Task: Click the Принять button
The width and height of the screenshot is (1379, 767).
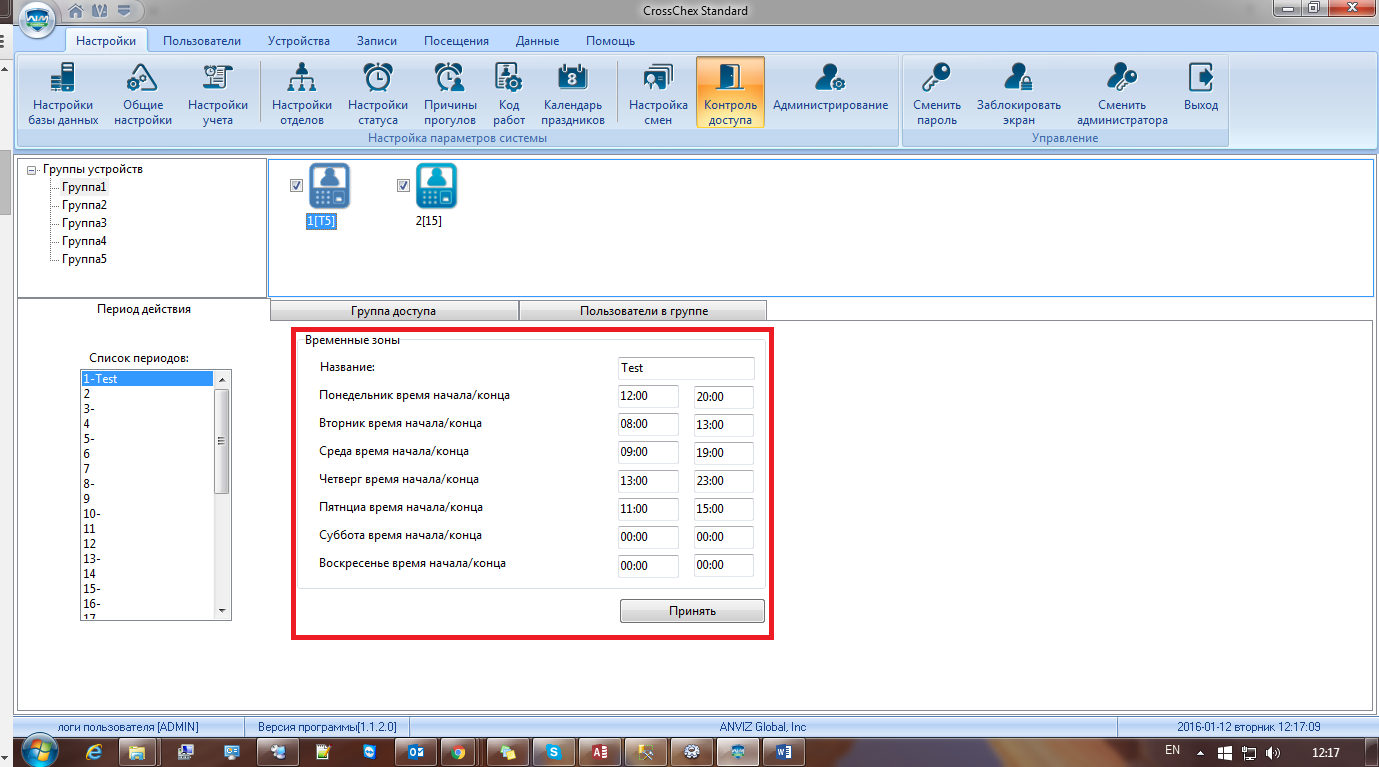Action: [692, 610]
